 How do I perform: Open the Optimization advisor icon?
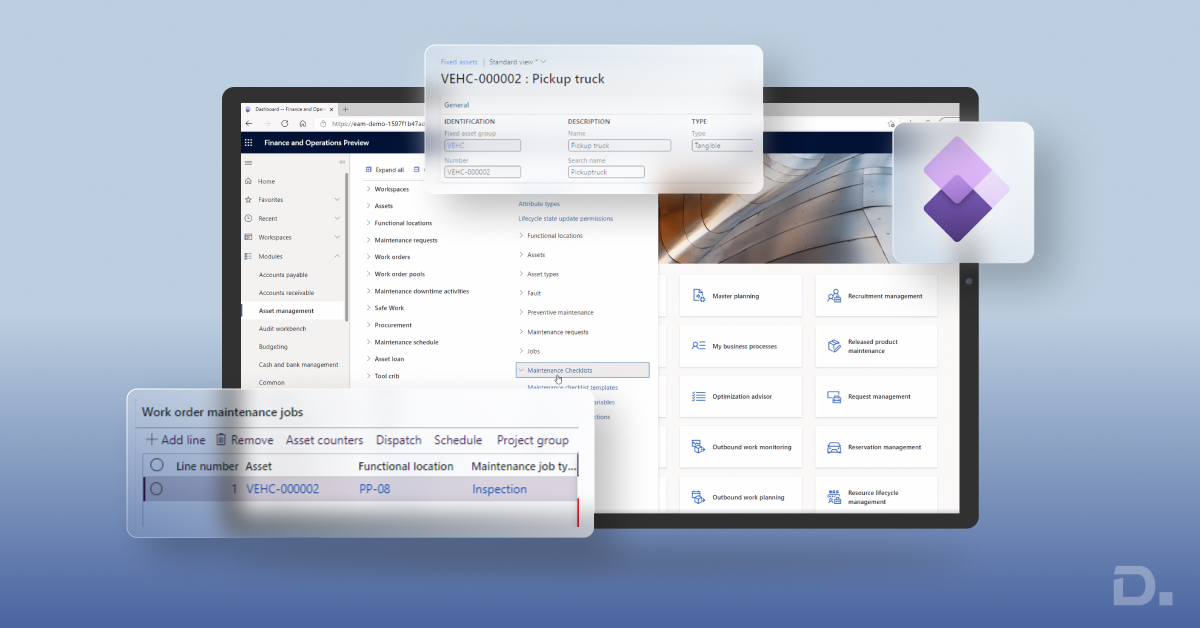[x=697, y=396]
